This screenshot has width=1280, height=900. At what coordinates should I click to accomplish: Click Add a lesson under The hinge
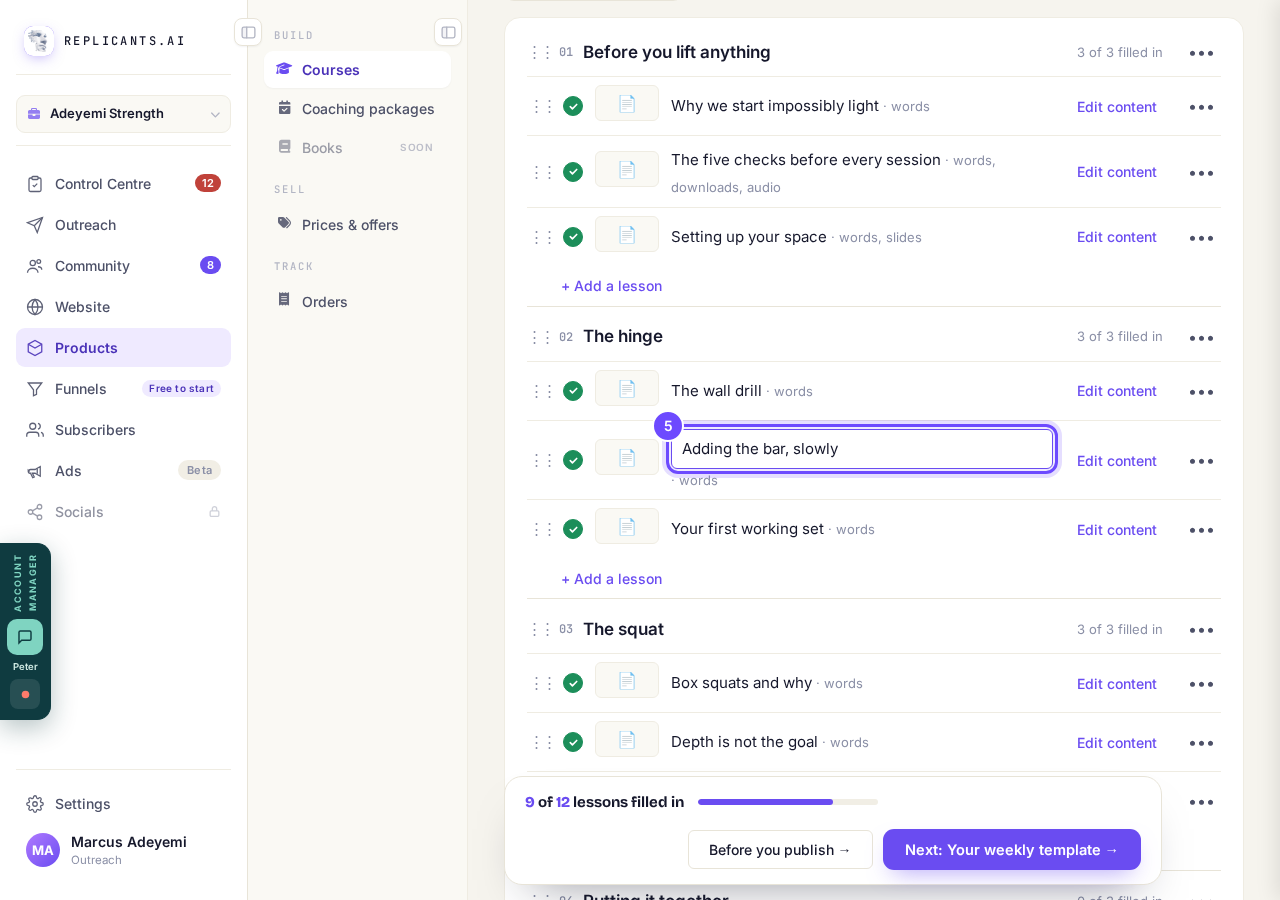click(611, 579)
